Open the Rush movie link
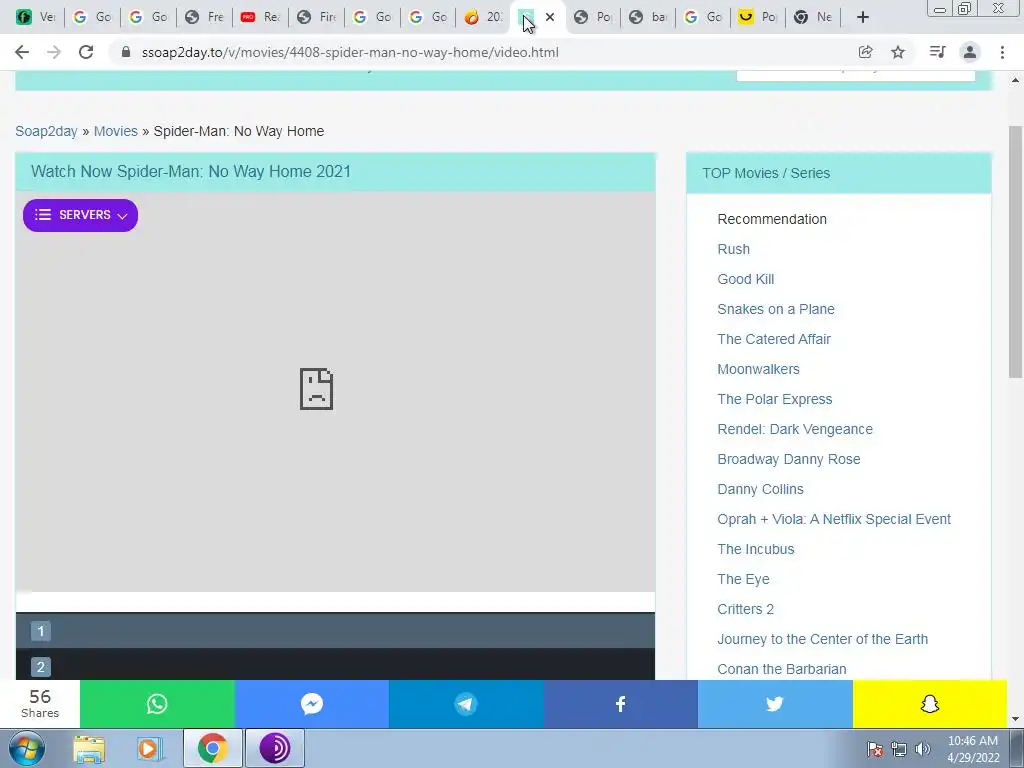The height and width of the screenshot is (768, 1024). click(733, 249)
